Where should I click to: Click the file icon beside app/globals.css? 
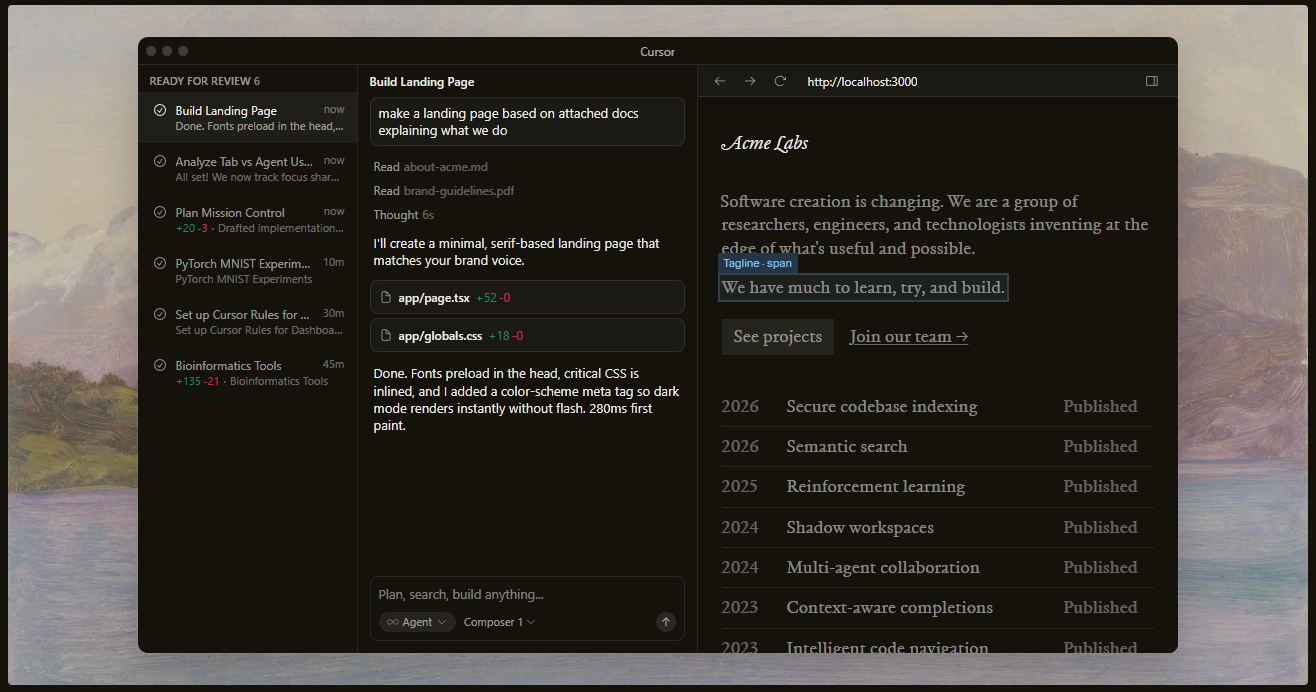point(386,336)
